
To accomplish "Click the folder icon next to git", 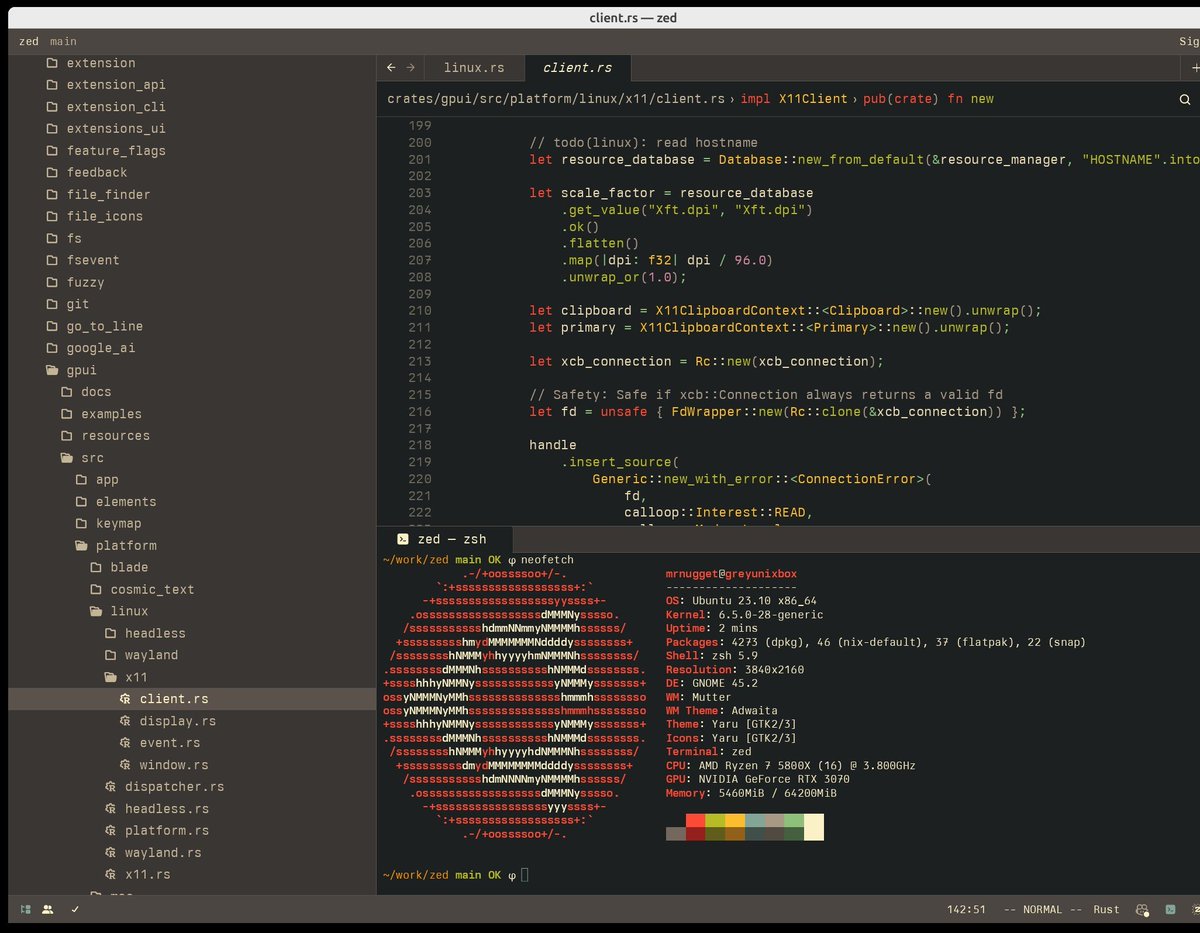I will click(52, 304).
